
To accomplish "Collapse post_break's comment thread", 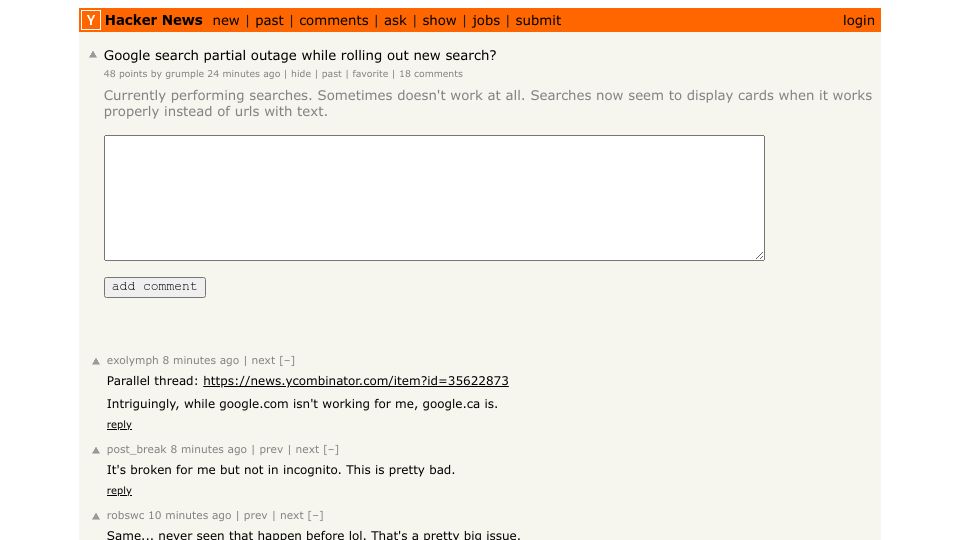I will (331, 449).
